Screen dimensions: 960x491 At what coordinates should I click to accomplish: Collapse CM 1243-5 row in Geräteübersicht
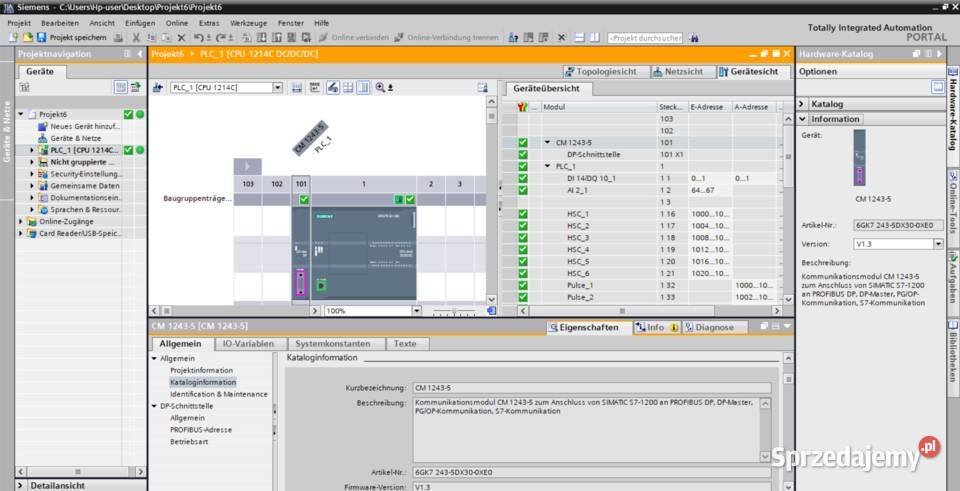[547, 142]
